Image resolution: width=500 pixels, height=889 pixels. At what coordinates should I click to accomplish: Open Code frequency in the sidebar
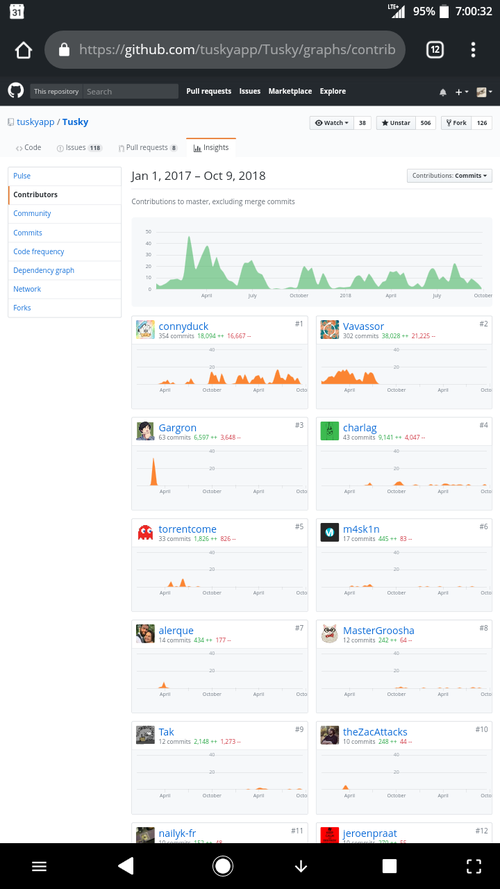(x=65, y=252)
